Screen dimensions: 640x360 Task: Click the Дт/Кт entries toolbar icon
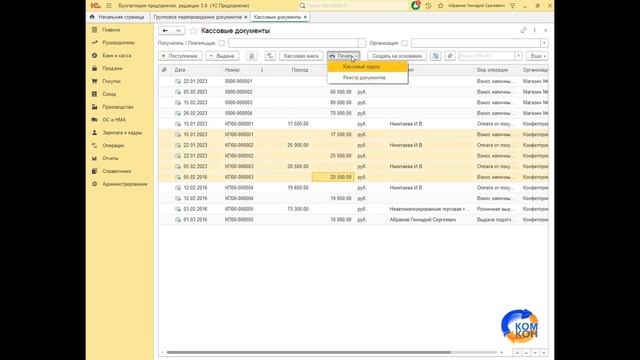pos(270,56)
